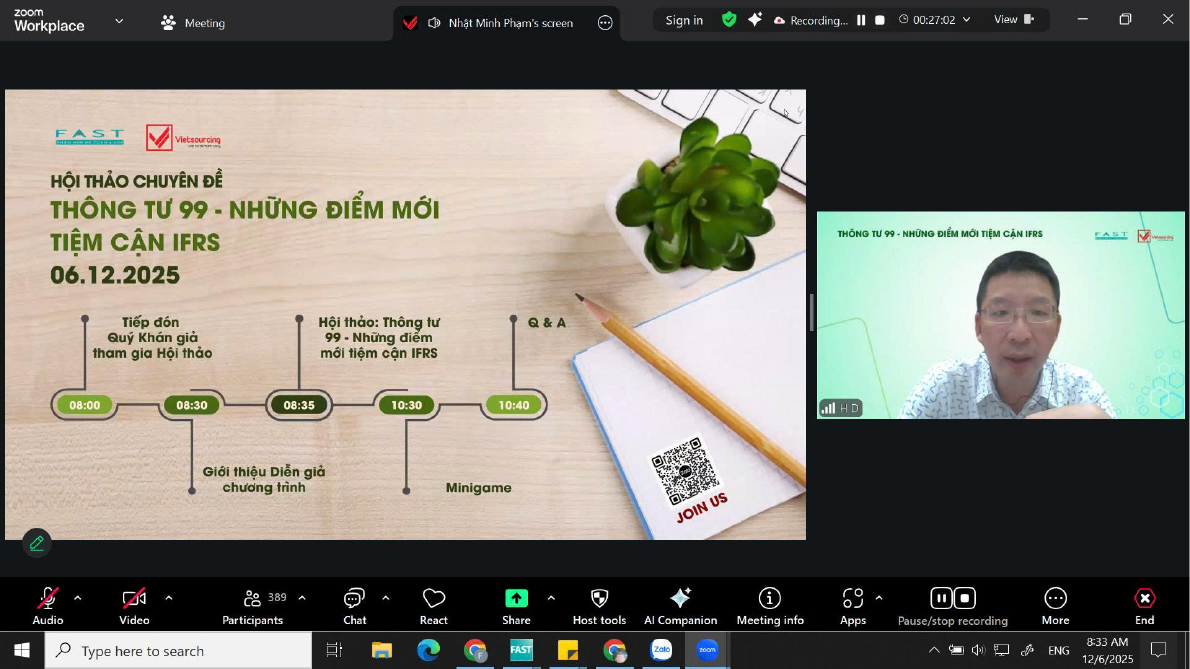Screen dimensions: 1190x669
Task: Unmute the Audio microphone
Action: [x=47, y=606]
